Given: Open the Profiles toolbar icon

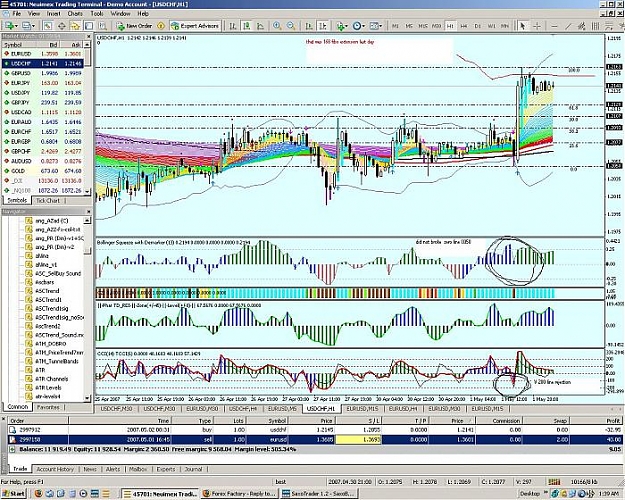Looking at the screenshot, I should [x=26, y=26].
